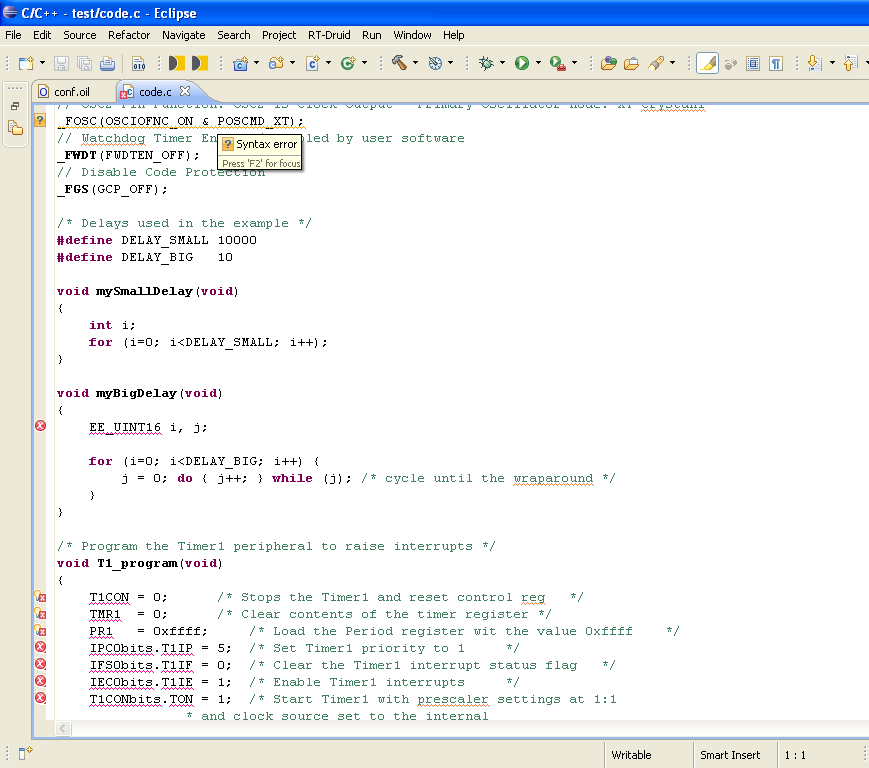
Task: Click the Print toolbar icon
Action: (x=108, y=63)
